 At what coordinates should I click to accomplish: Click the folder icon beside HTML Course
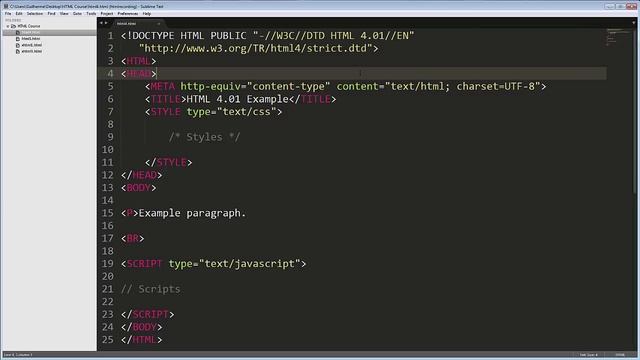tap(13, 26)
